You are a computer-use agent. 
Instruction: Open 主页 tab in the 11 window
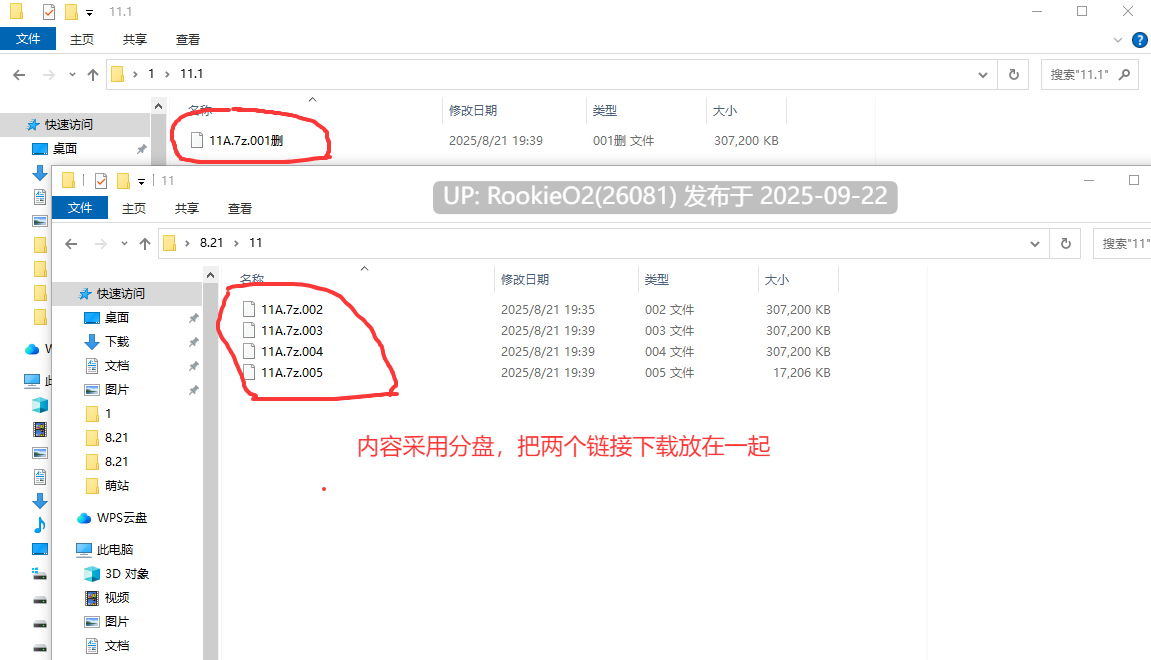tap(134, 208)
